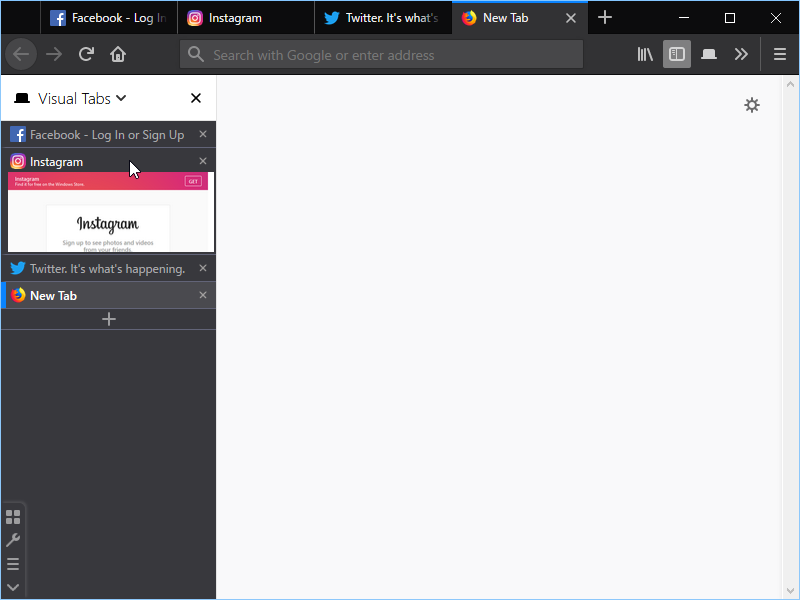The image size is (800, 600).
Task: Click the Instagram page preview thumbnail
Action: pyautogui.click(x=111, y=212)
